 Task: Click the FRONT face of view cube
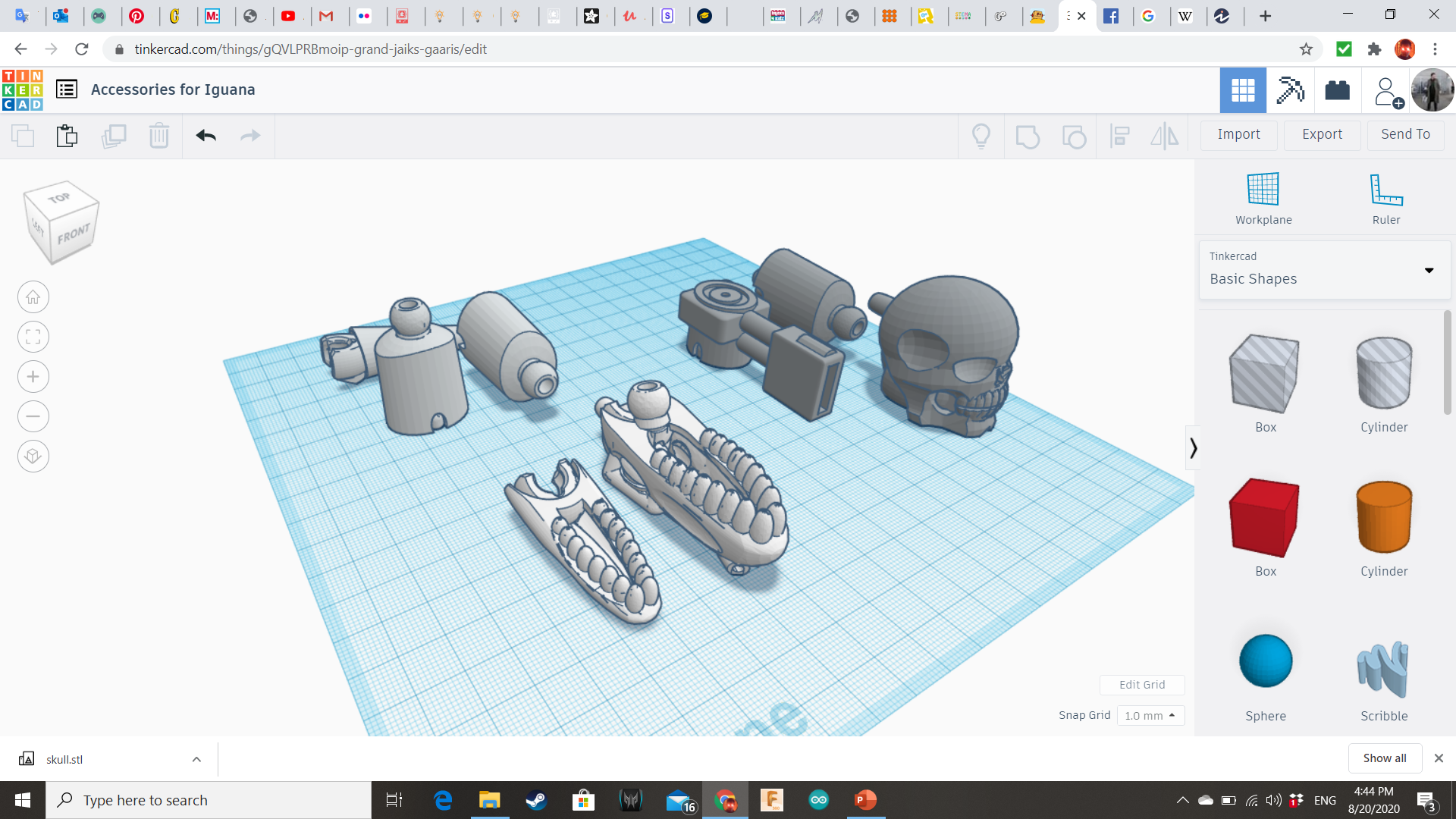coord(74,234)
